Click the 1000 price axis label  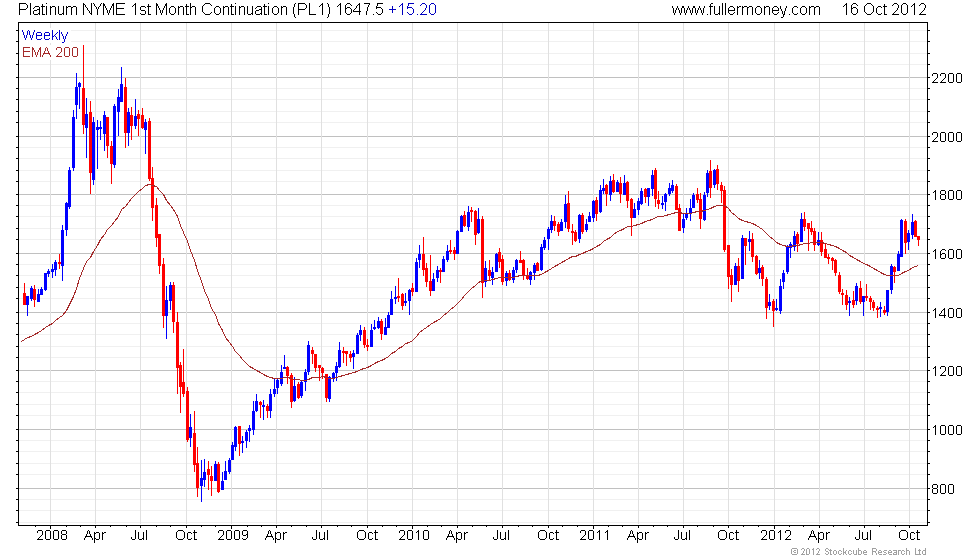coord(946,430)
